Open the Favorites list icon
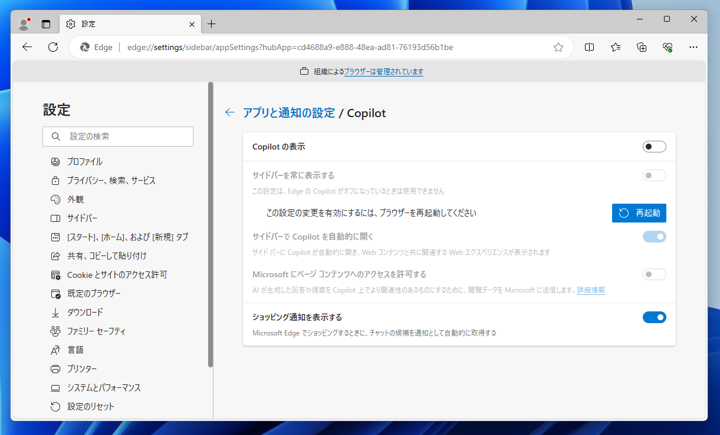Screen dimensions: 720x435 (615, 47)
